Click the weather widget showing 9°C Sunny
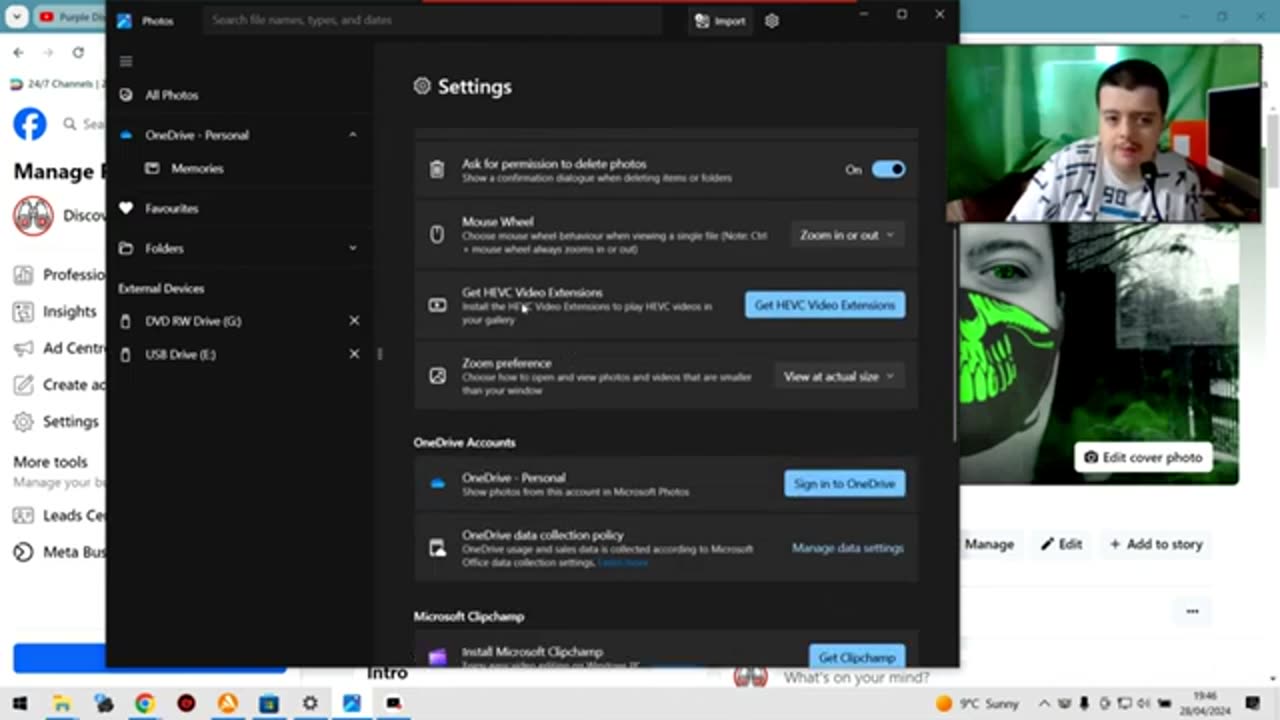The image size is (1280, 720). (977, 704)
